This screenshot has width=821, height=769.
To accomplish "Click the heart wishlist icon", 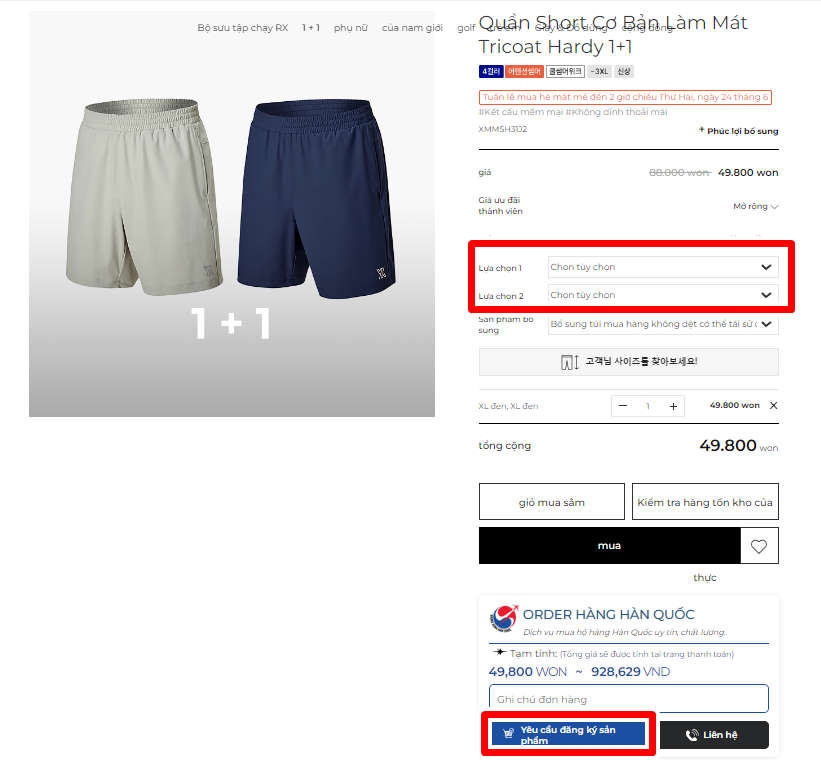I will tap(759, 546).
